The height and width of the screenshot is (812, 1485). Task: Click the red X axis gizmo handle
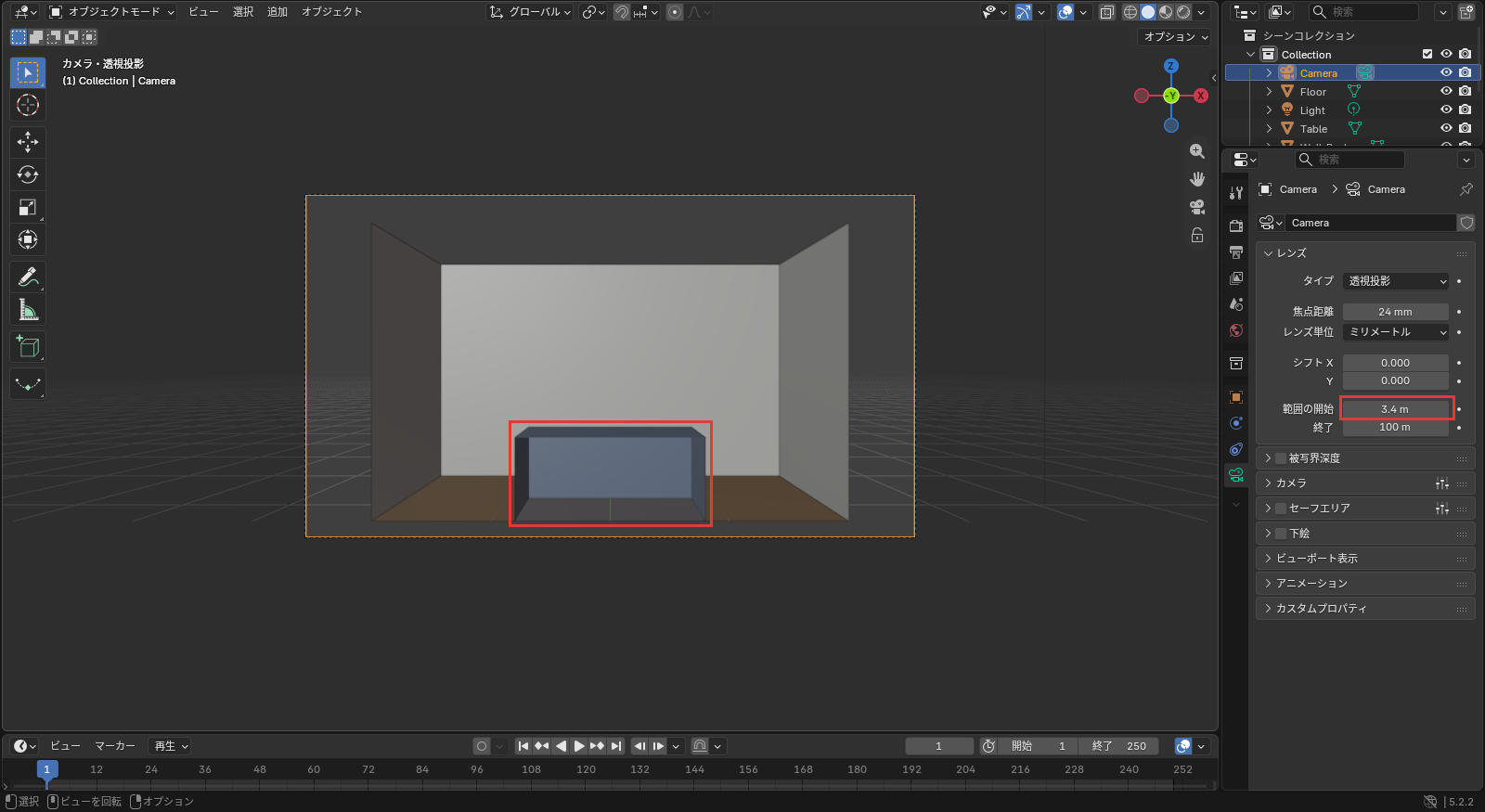pyautogui.click(x=1201, y=96)
